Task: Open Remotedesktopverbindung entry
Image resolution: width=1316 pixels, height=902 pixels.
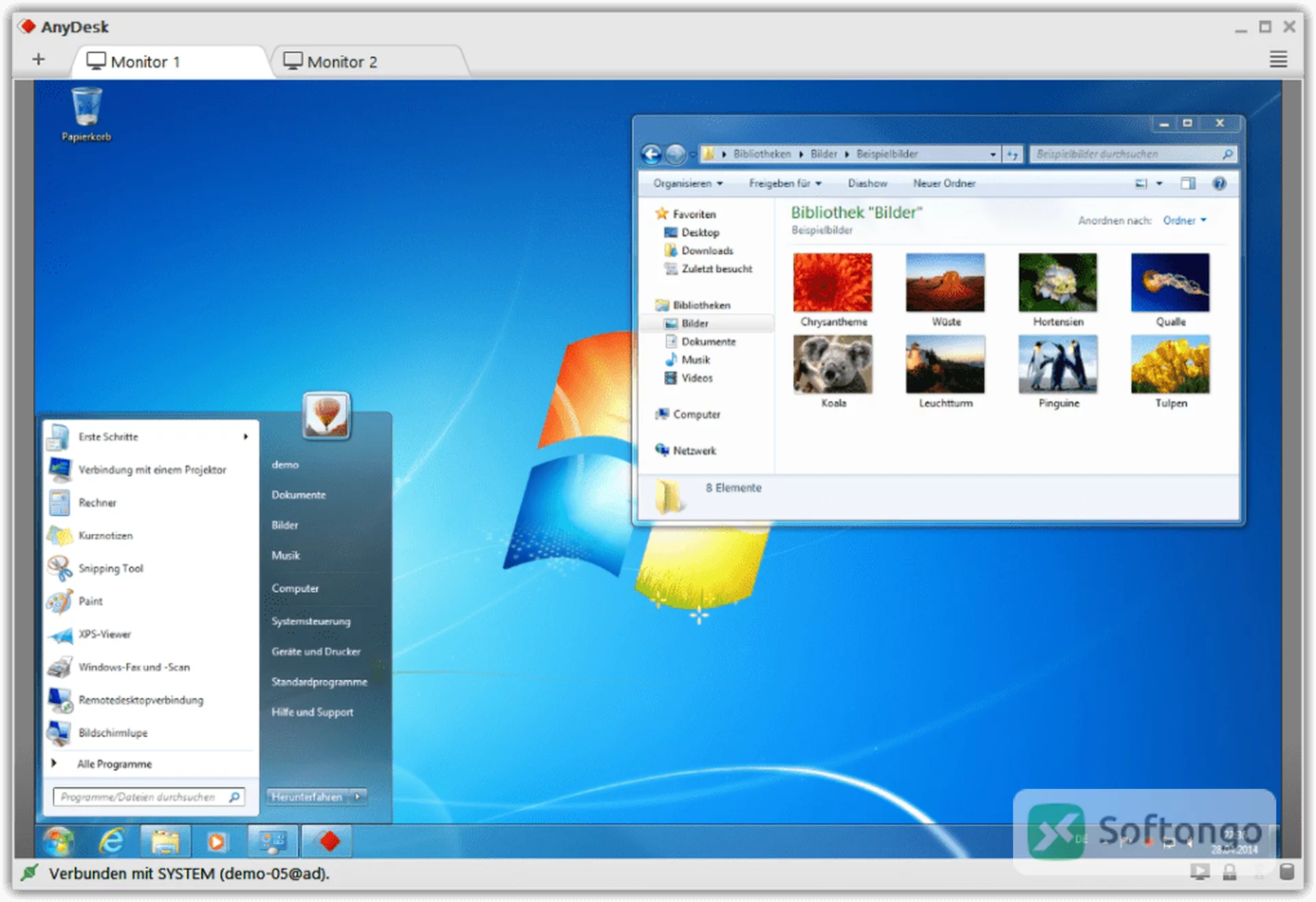Action: click(141, 700)
